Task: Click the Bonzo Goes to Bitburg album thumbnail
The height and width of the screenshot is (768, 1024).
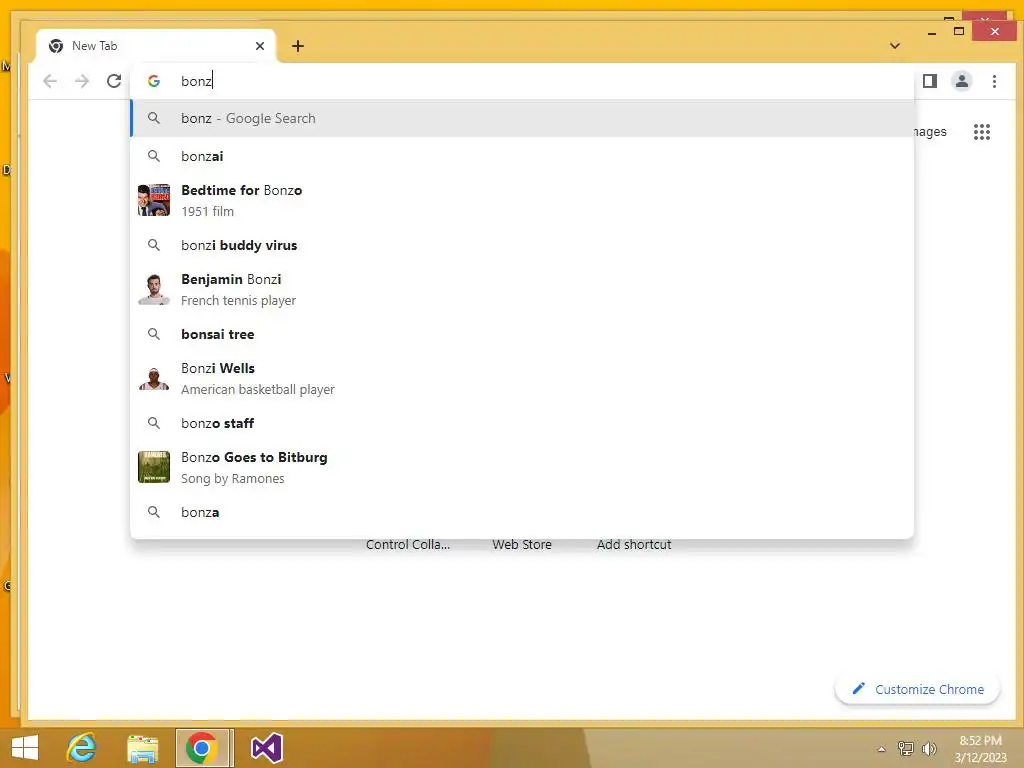Action: (154, 467)
